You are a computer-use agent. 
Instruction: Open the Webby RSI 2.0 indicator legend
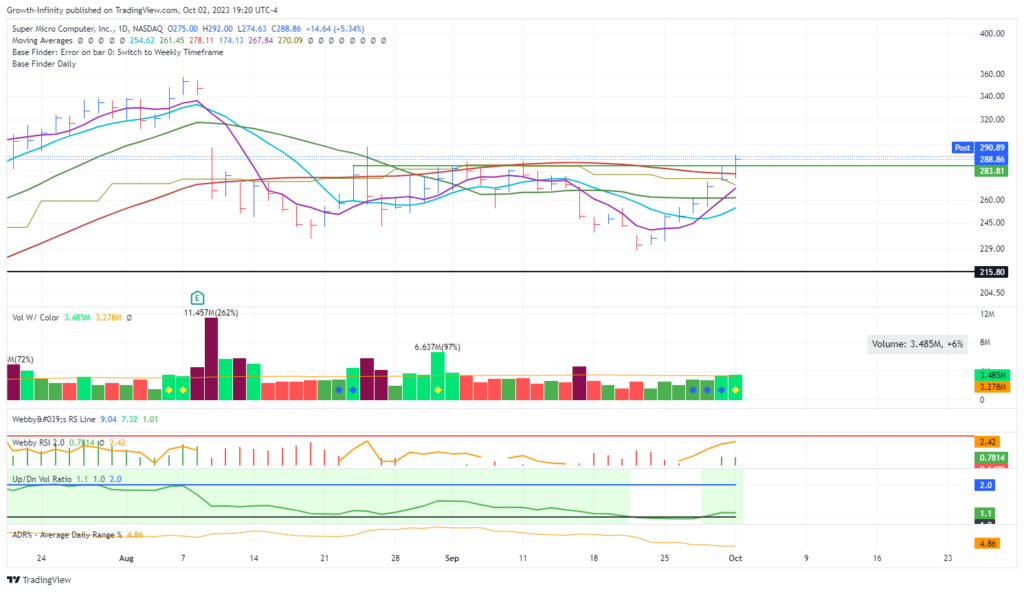[x=40, y=443]
